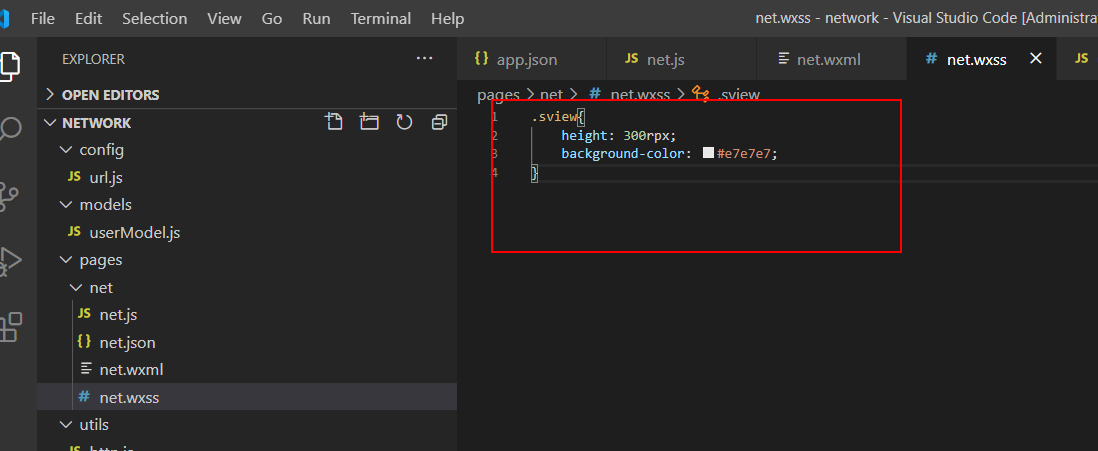Click the '300rpx' value in editor
Screen dimensions: 1098x451
(x=648, y=135)
